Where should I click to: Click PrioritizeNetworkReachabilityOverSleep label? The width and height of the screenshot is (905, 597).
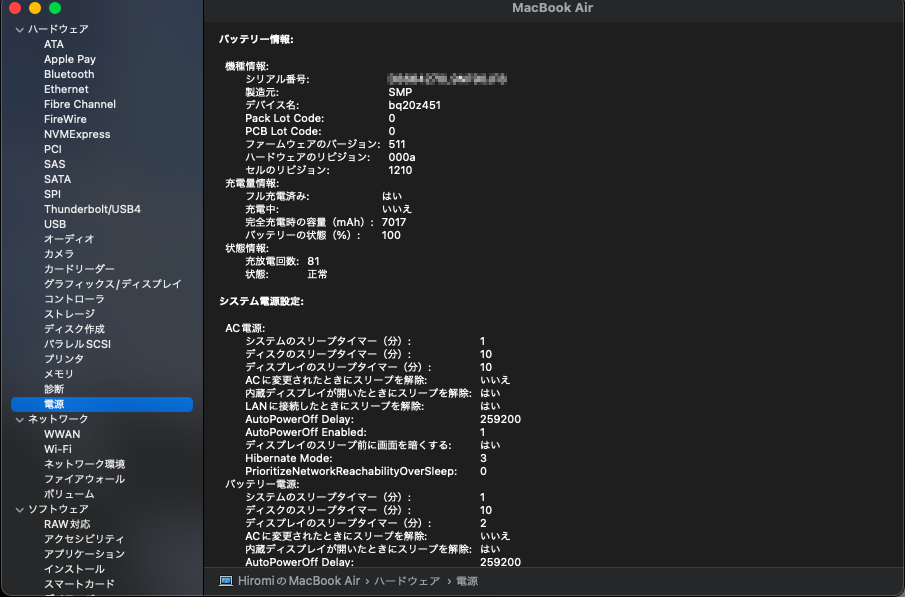(x=351, y=471)
